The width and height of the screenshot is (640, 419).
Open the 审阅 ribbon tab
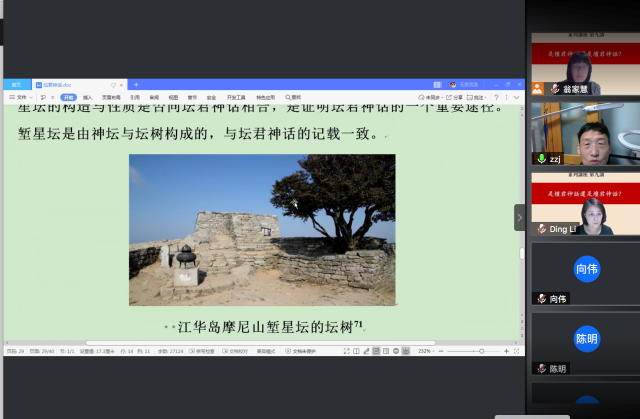(x=154, y=98)
